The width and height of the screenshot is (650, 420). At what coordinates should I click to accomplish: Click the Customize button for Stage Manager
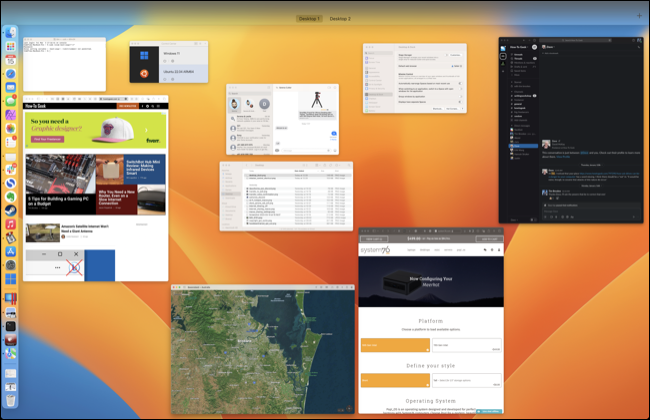tap(456, 55)
